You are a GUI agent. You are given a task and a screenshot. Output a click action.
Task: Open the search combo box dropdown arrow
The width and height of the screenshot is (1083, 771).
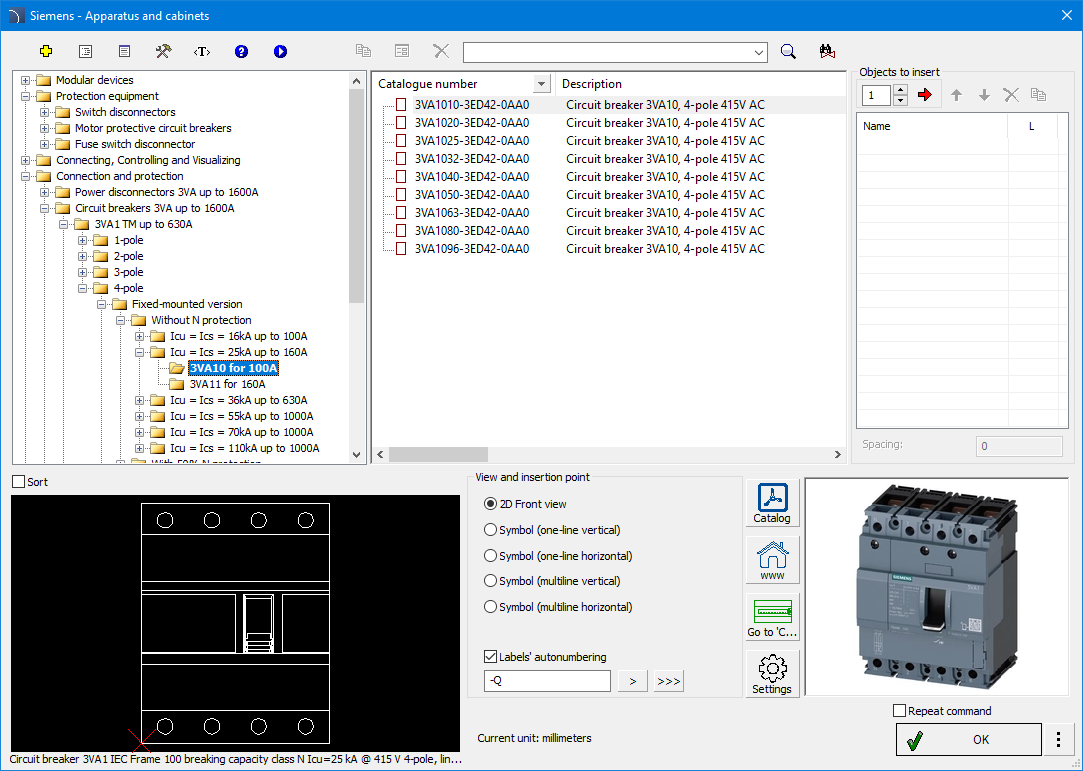coord(758,52)
